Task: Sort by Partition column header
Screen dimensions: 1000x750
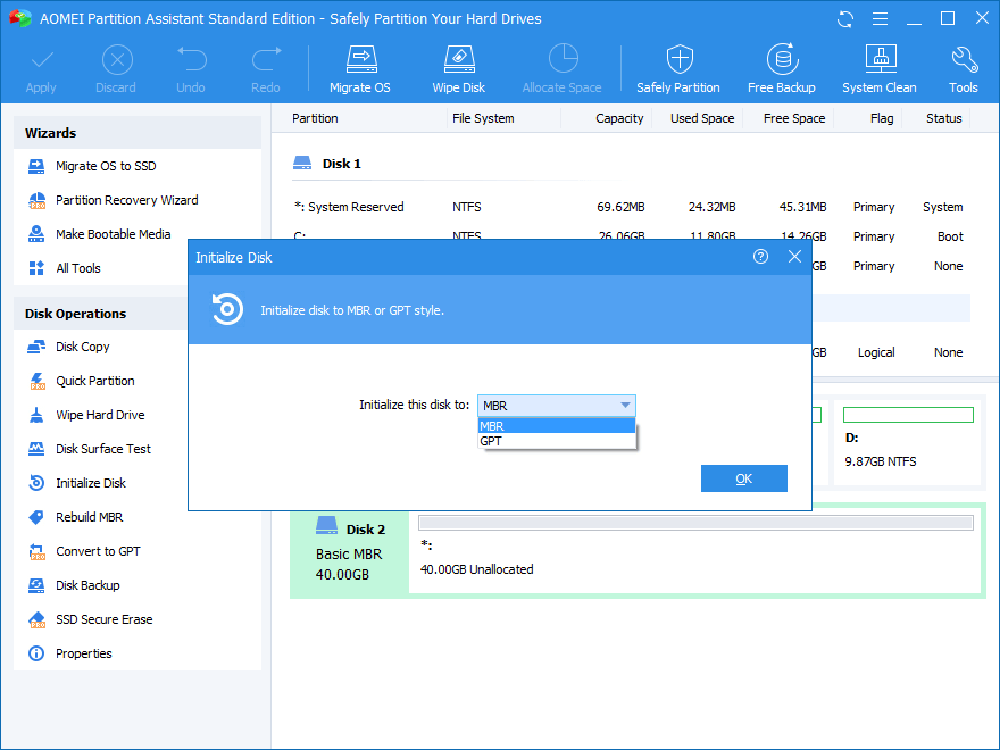Action: tap(315, 119)
